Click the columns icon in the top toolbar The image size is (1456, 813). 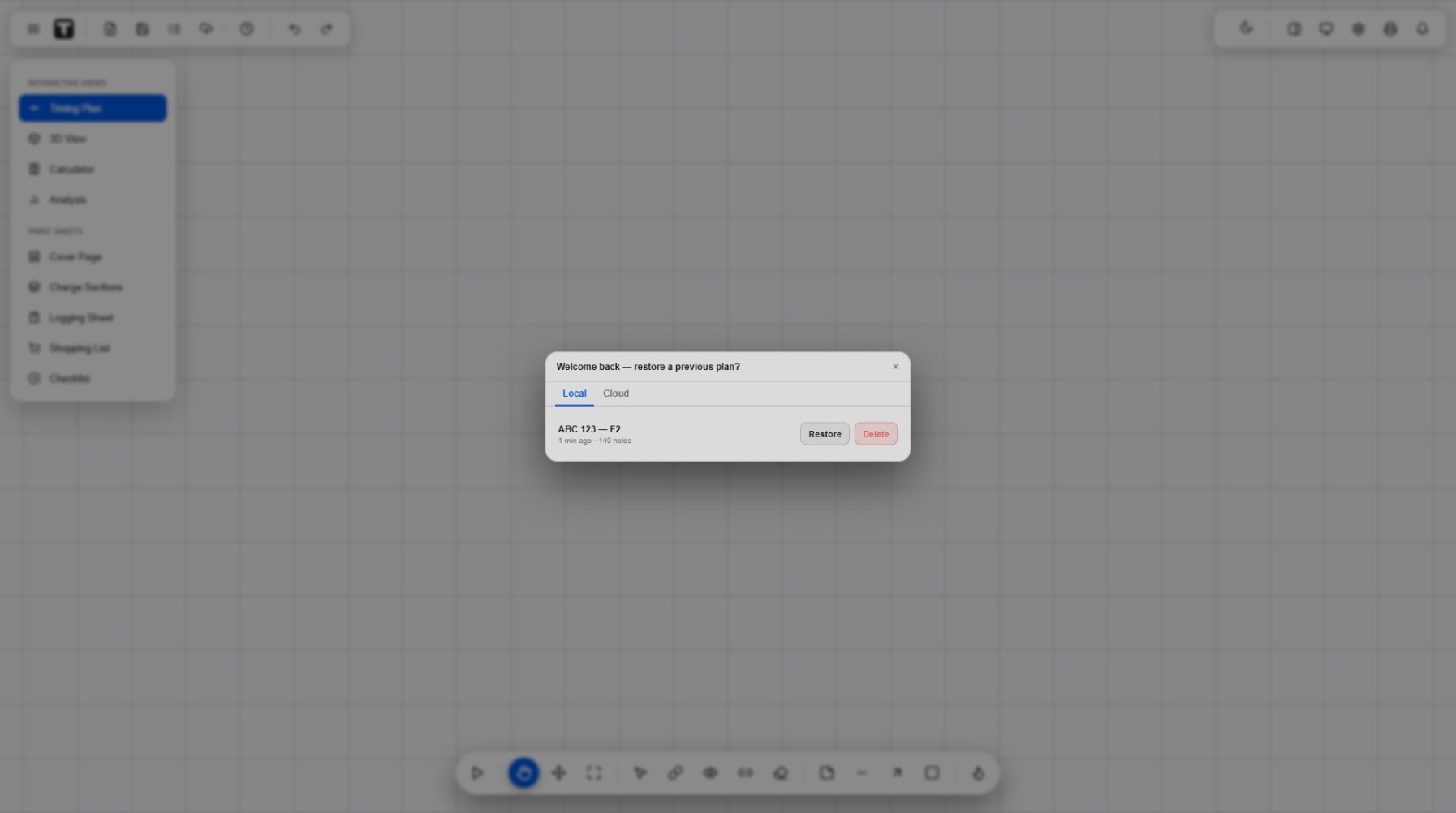(x=174, y=29)
